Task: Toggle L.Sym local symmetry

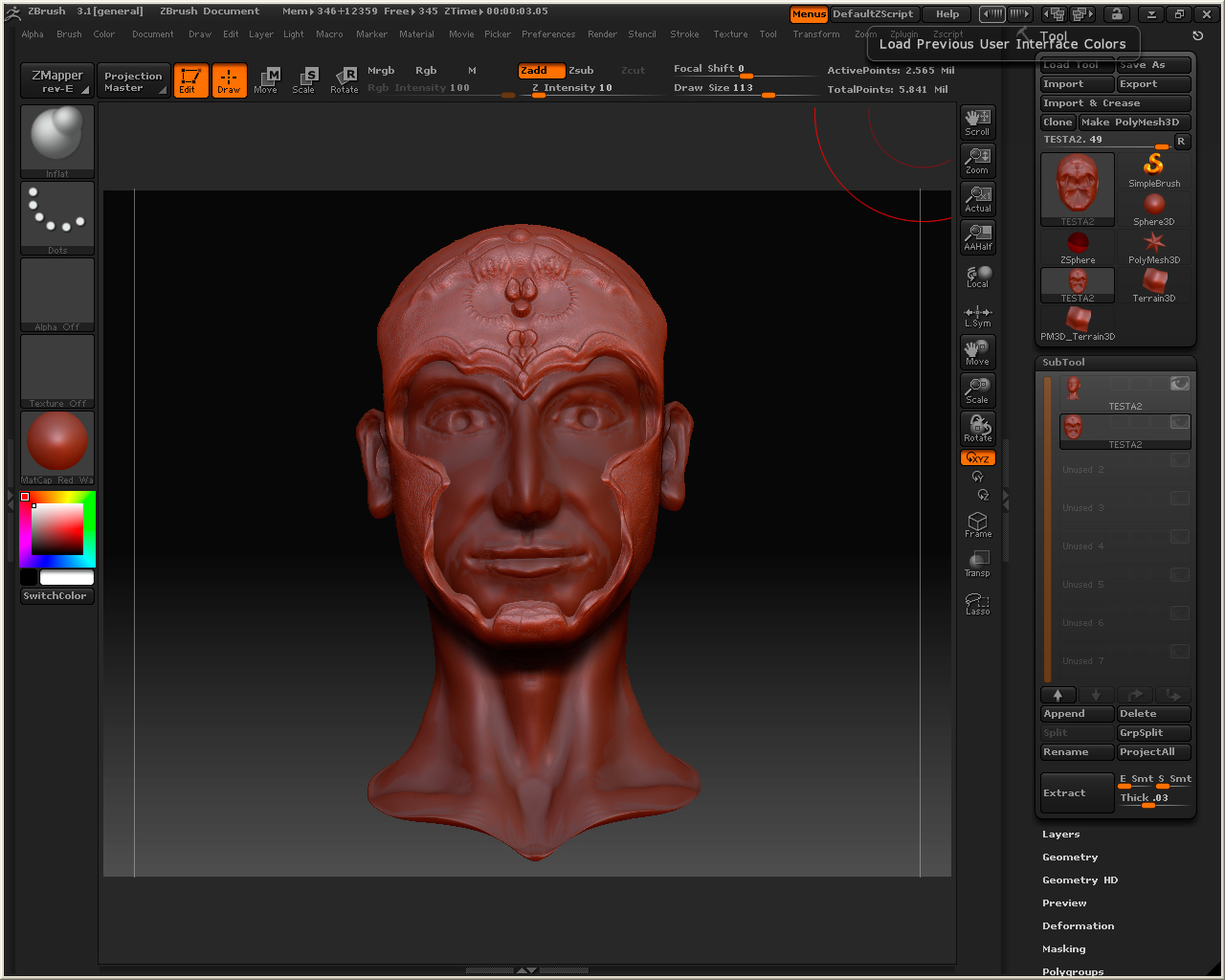Action: (x=977, y=316)
